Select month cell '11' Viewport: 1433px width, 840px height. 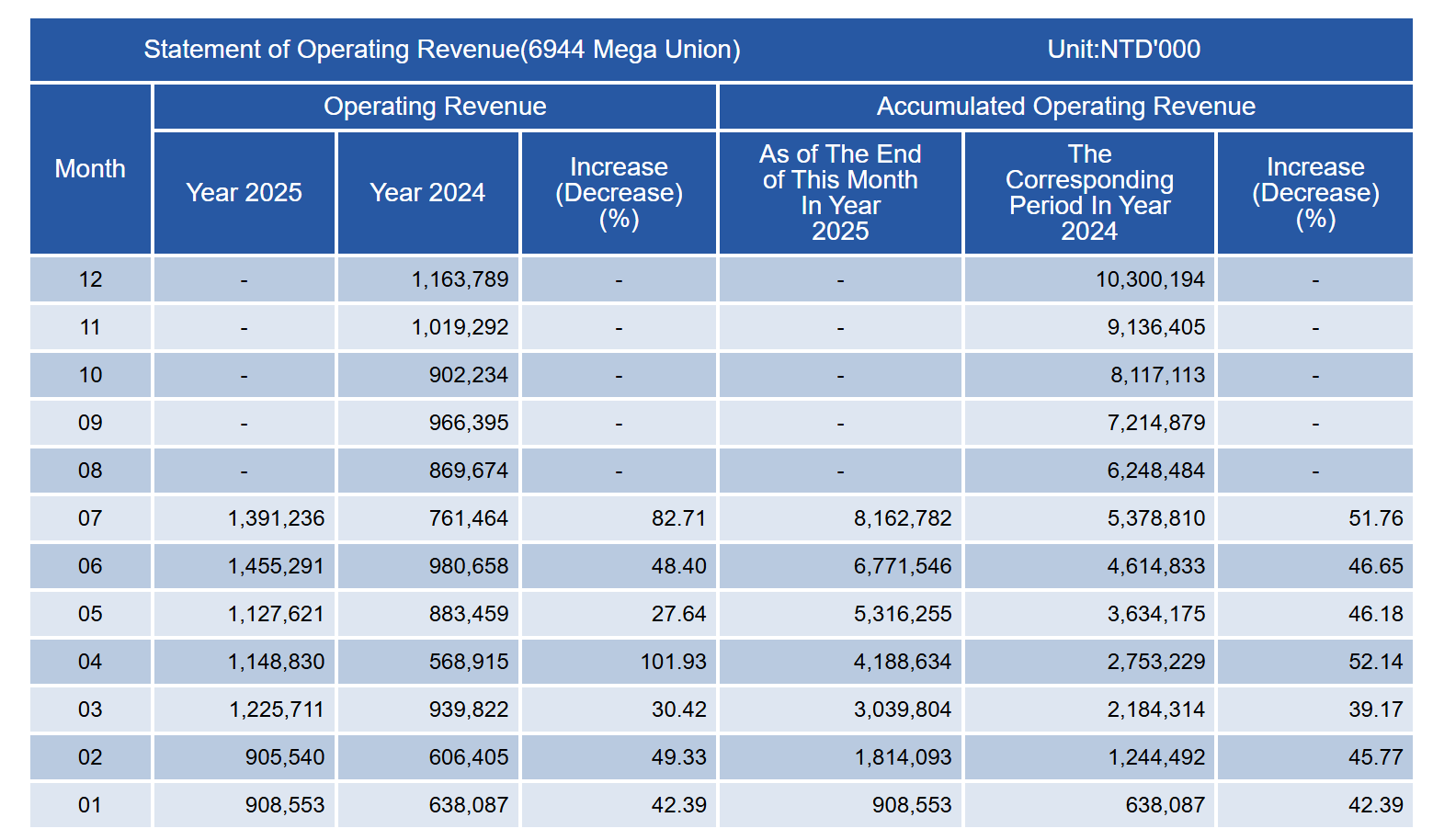tap(90, 327)
